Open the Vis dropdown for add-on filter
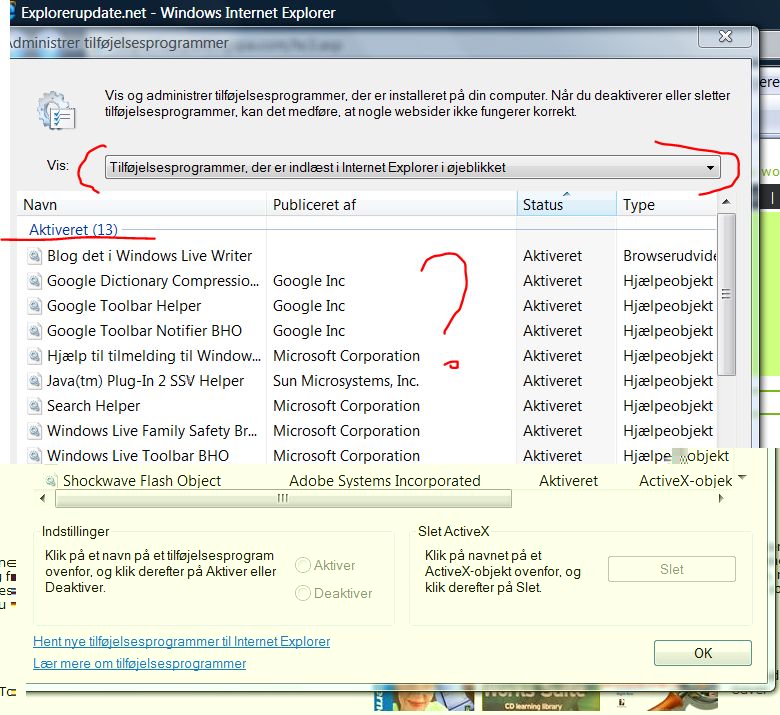 tap(412, 167)
